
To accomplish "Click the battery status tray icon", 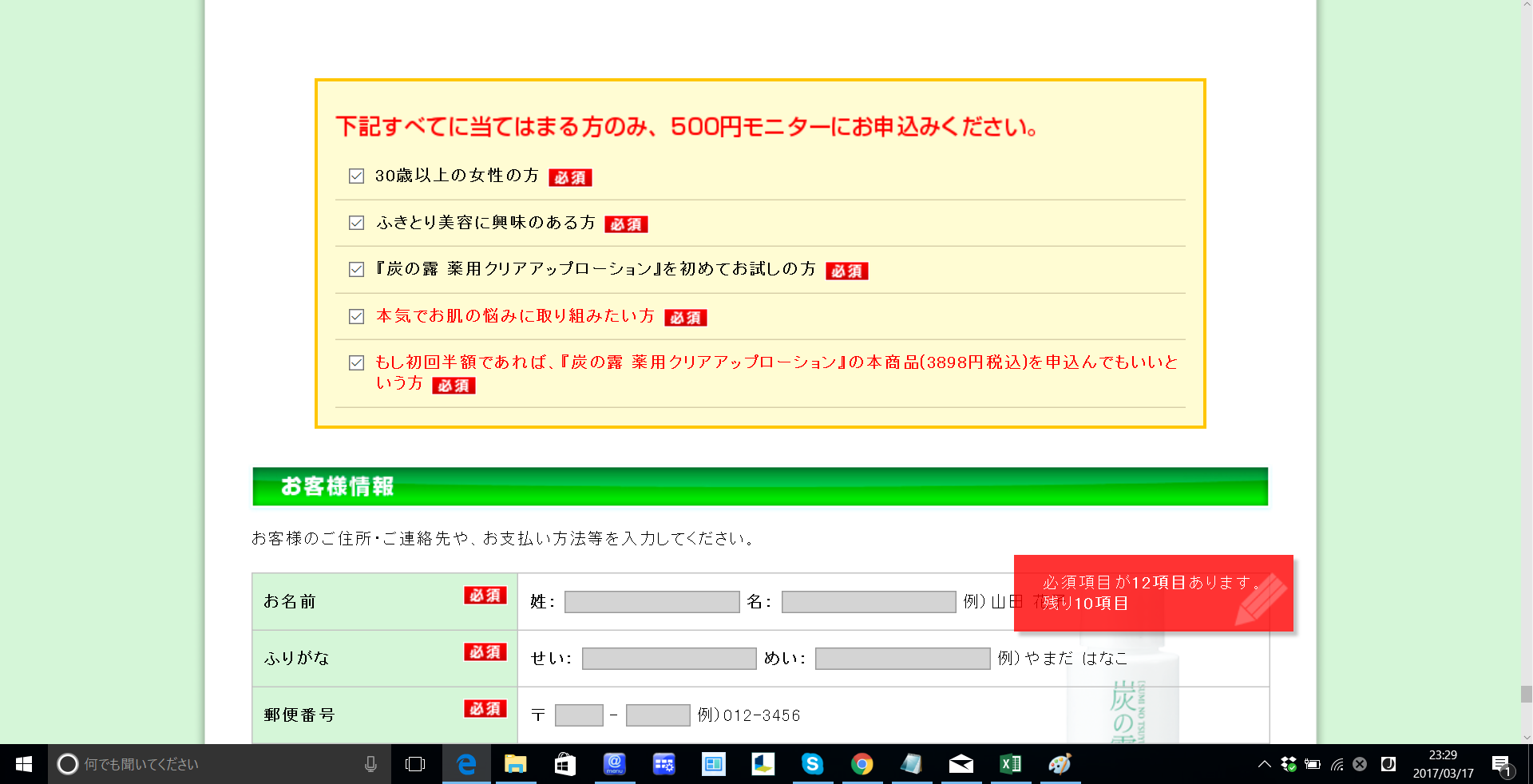I will (x=1313, y=764).
